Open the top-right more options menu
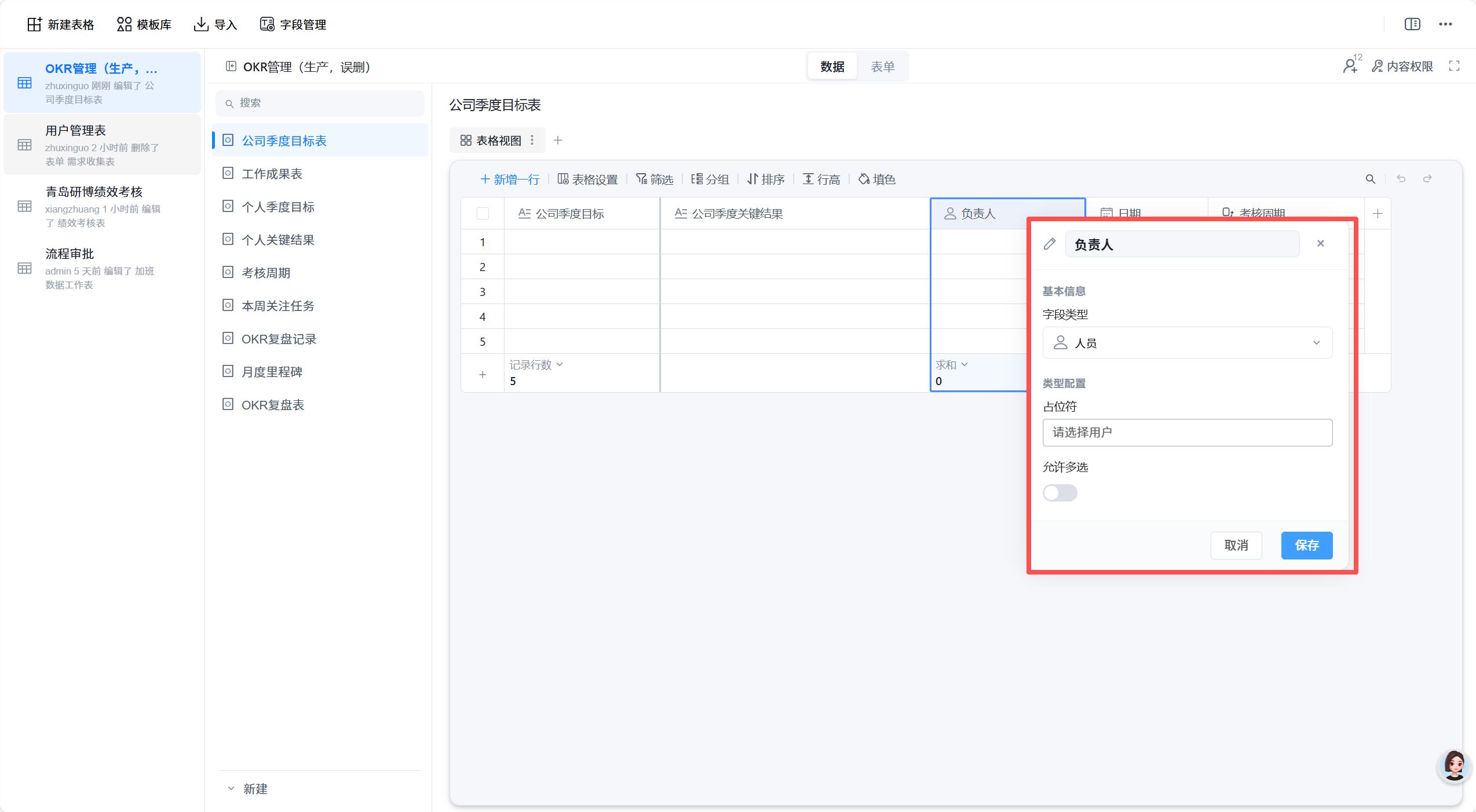This screenshot has width=1476, height=812. click(1445, 24)
